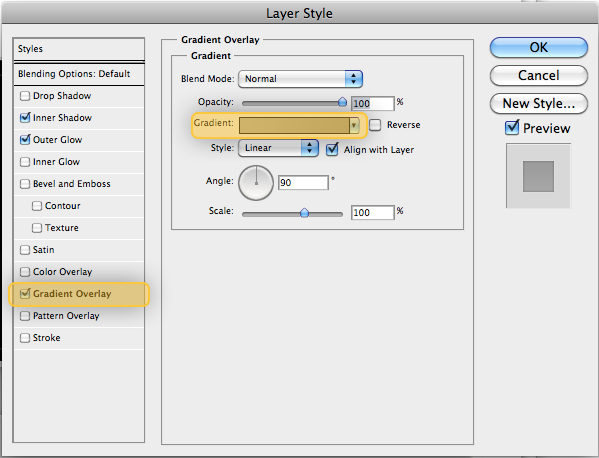
Task: Click the Scale slider handle
Action: [x=304, y=213]
